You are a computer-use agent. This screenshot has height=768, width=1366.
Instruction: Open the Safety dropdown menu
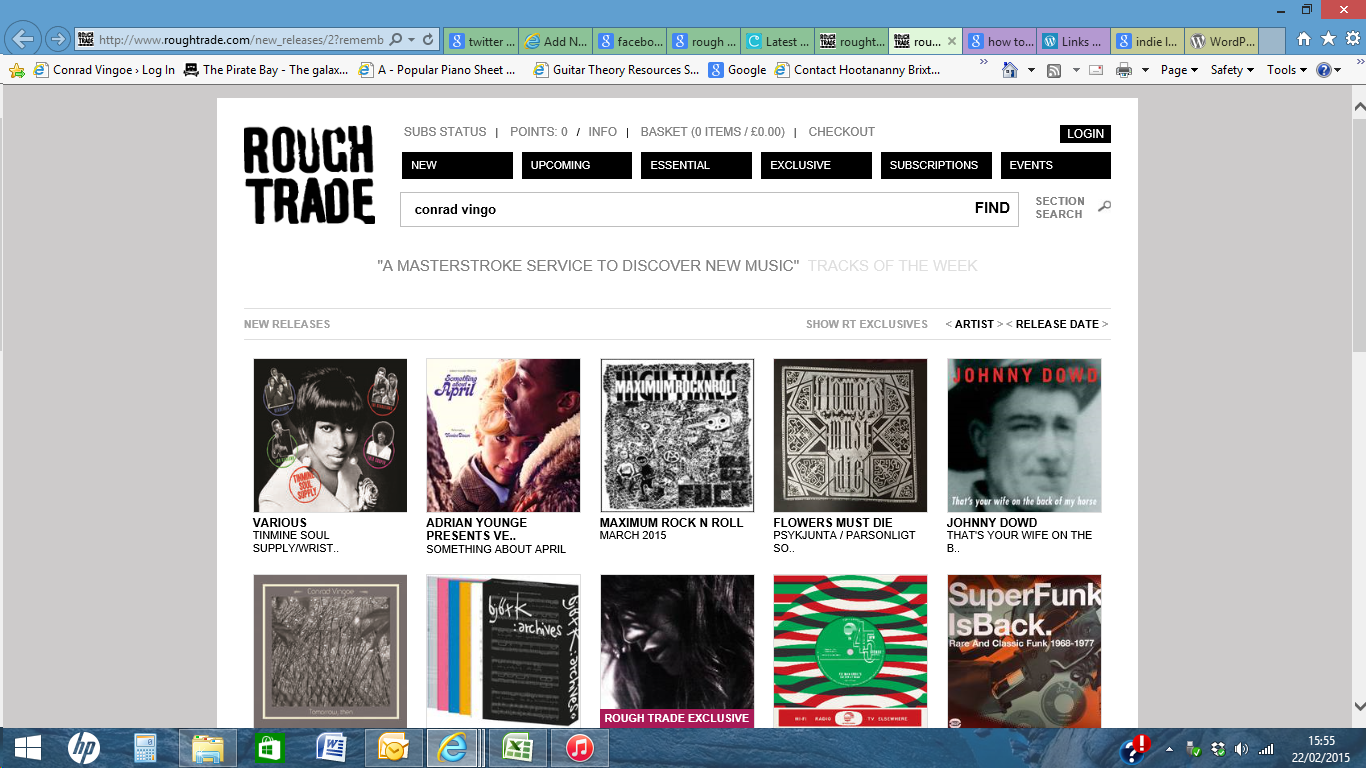[x=1232, y=70]
